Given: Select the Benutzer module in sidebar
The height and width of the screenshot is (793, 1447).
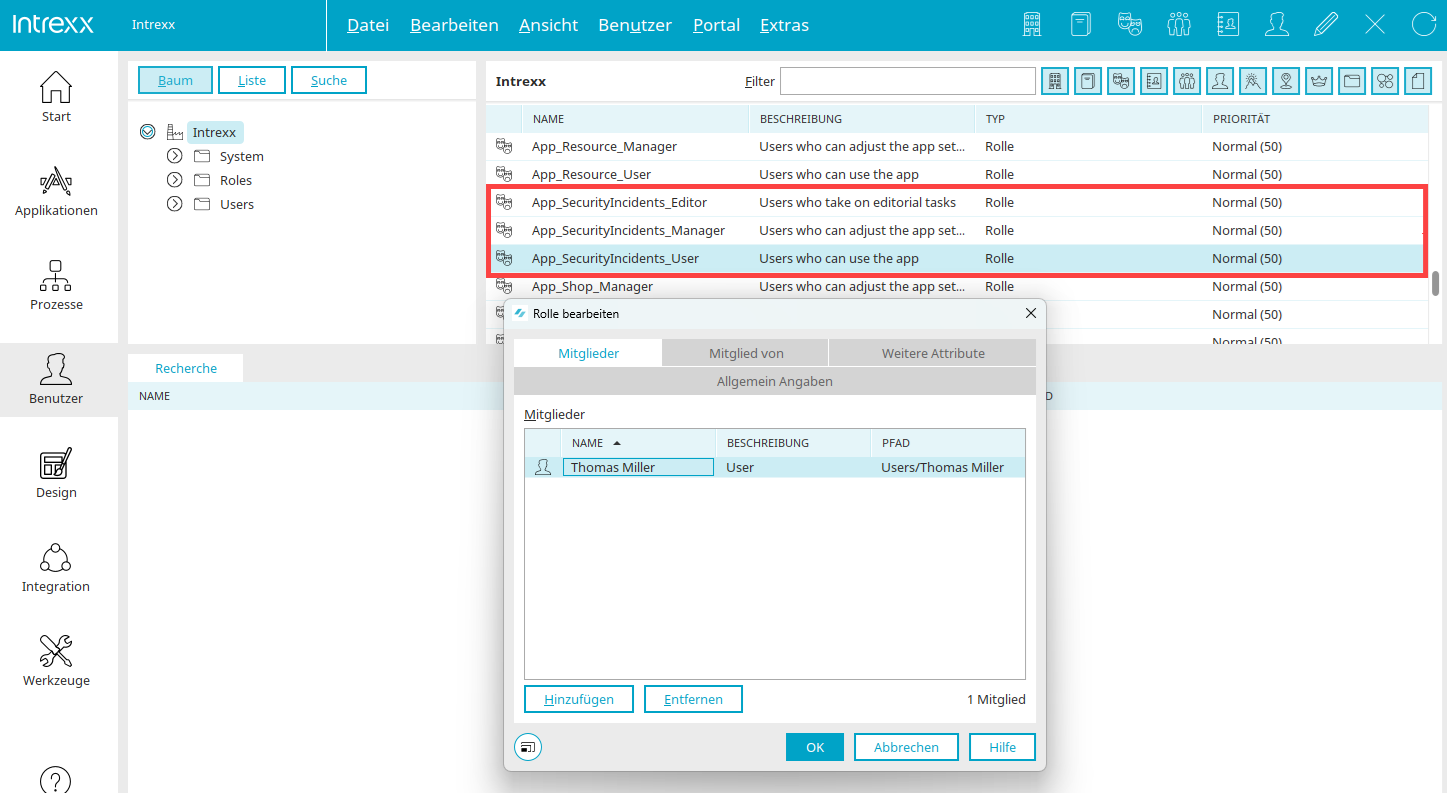Looking at the screenshot, I should (x=56, y=379).
